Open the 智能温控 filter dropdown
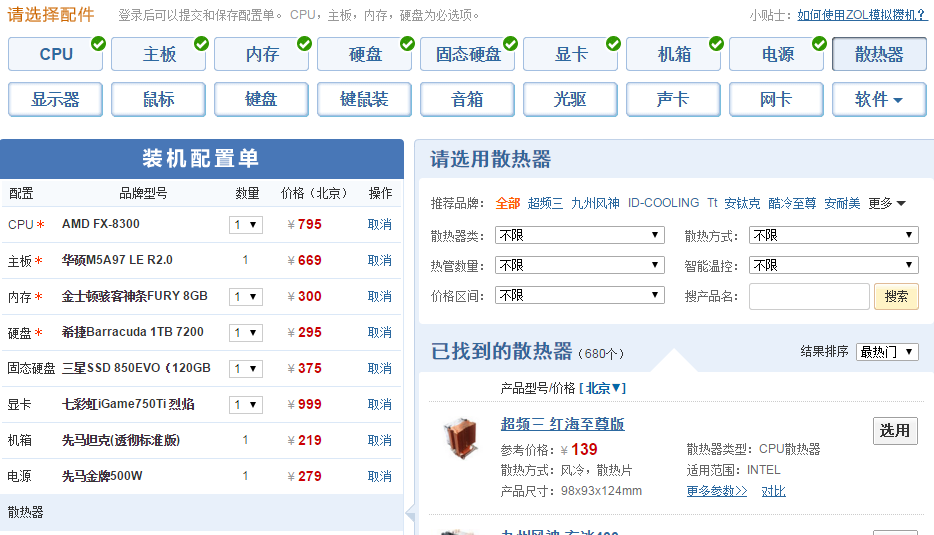 834,265
